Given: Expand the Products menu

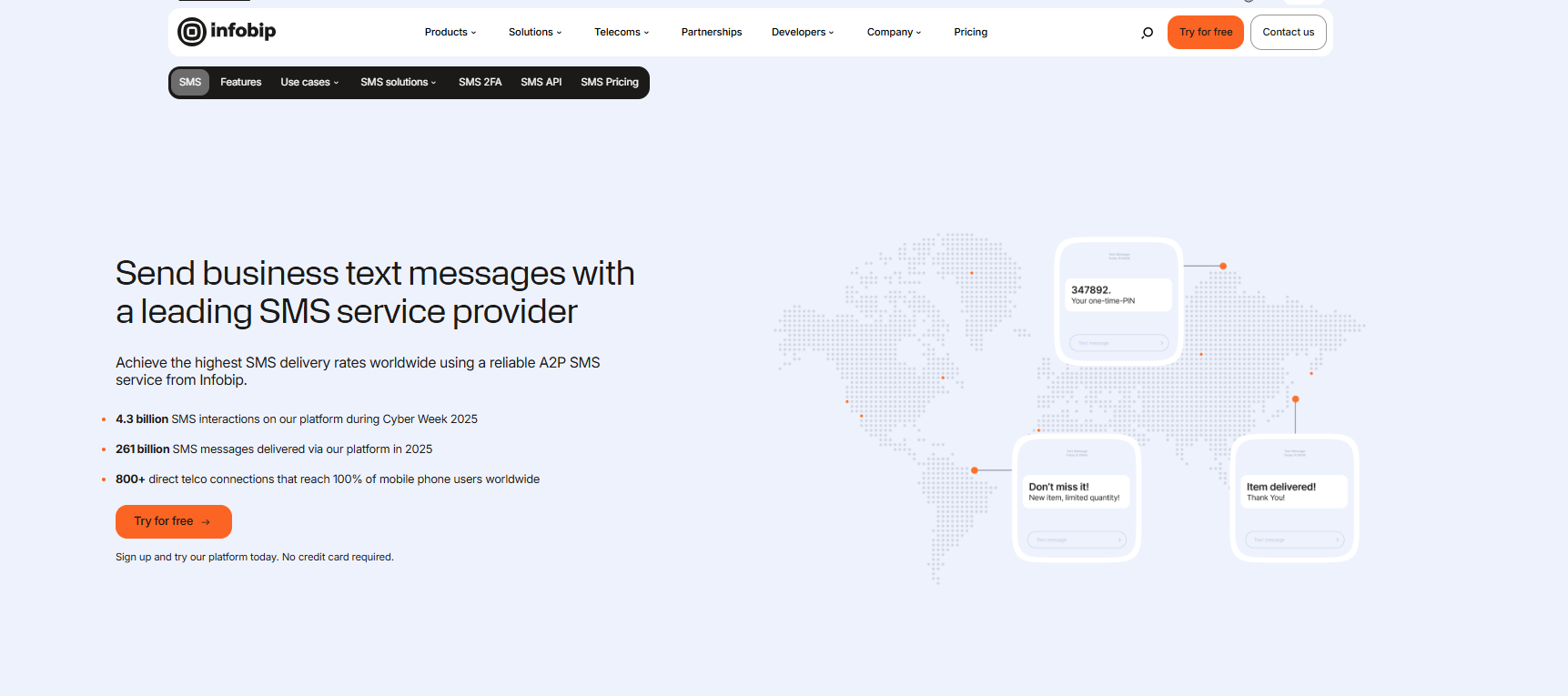Looking at the screenshot, I should click(x=450, y=33).
